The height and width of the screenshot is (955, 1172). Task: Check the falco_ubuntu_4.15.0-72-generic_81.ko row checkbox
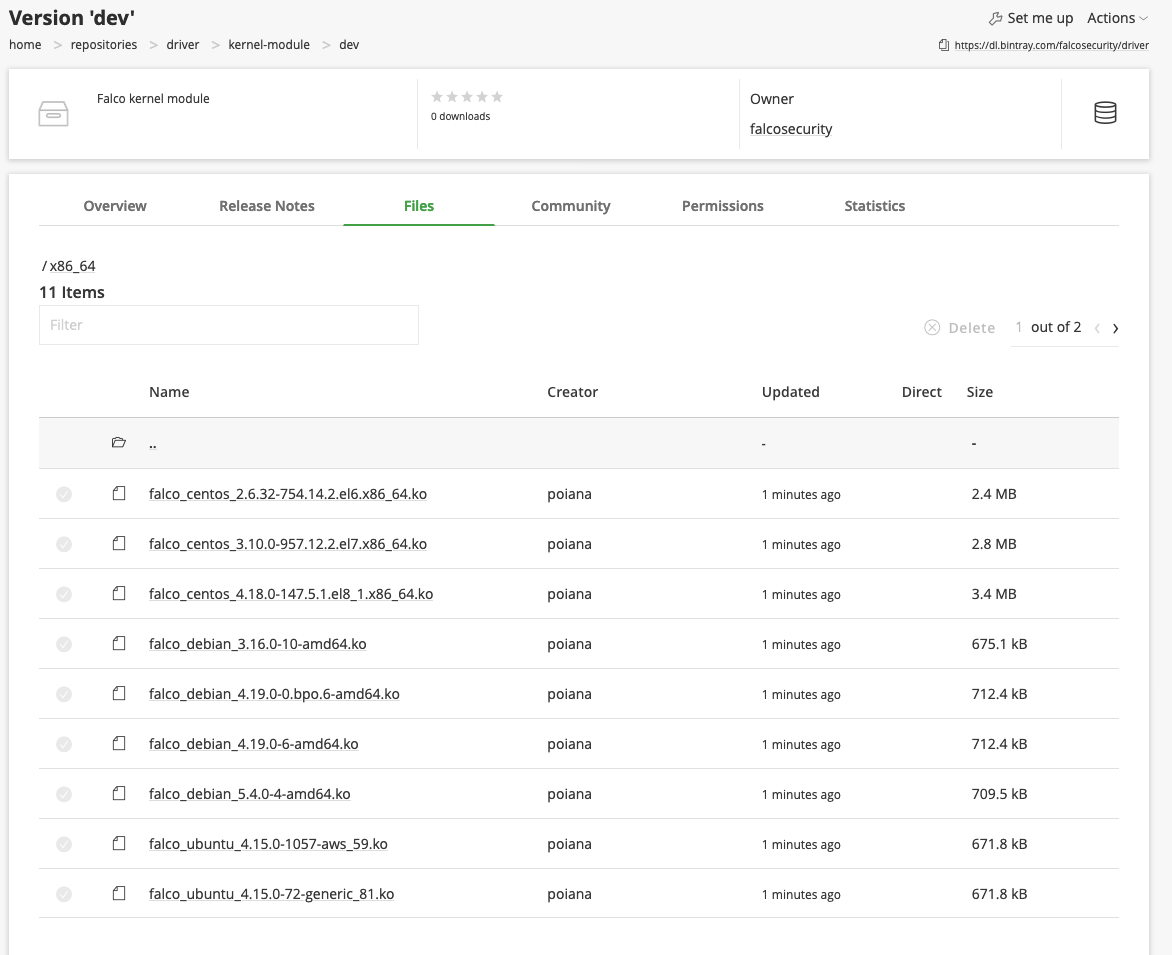click(64, 894)
